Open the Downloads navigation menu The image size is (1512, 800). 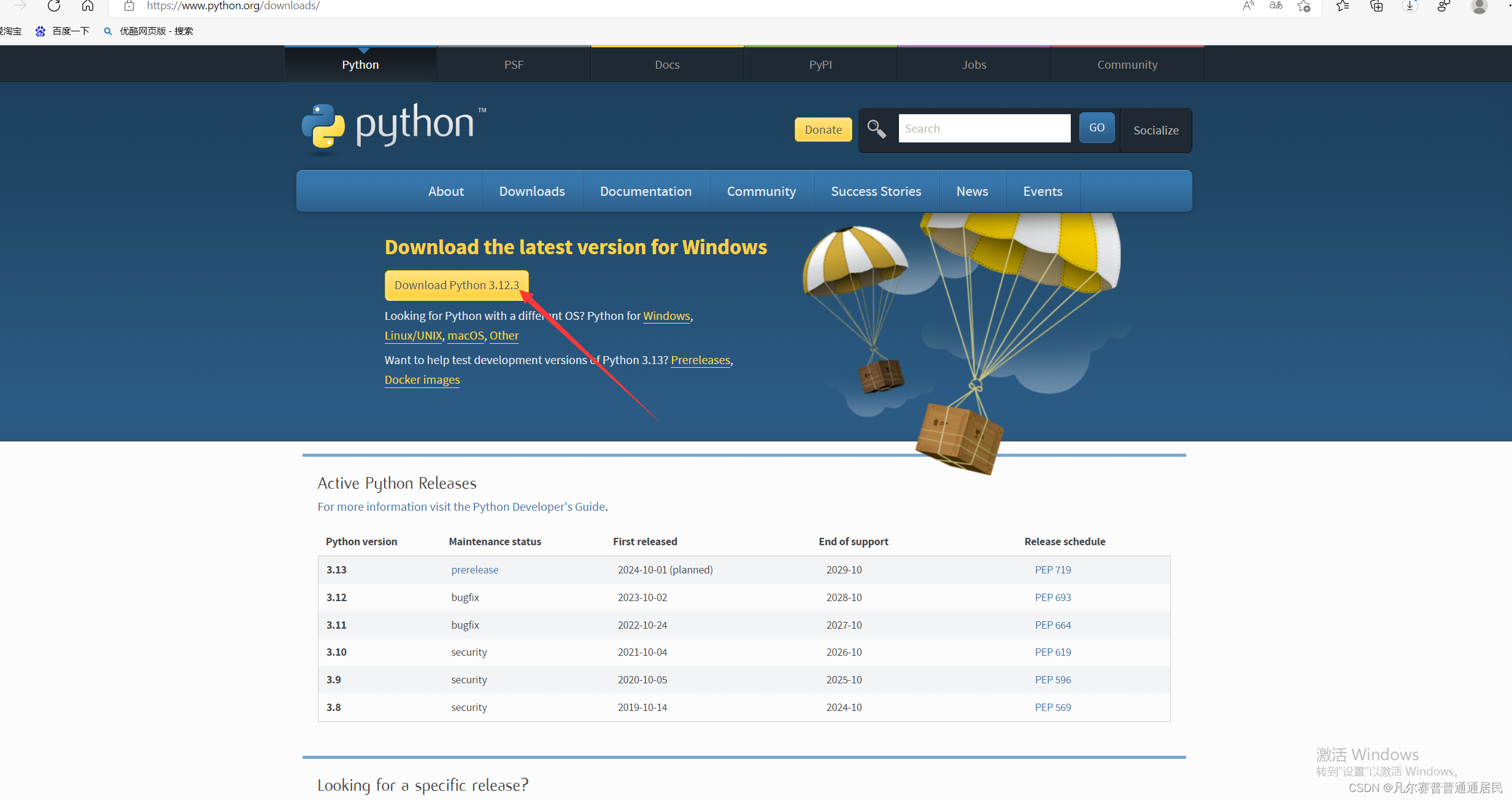tap(531, 192)
